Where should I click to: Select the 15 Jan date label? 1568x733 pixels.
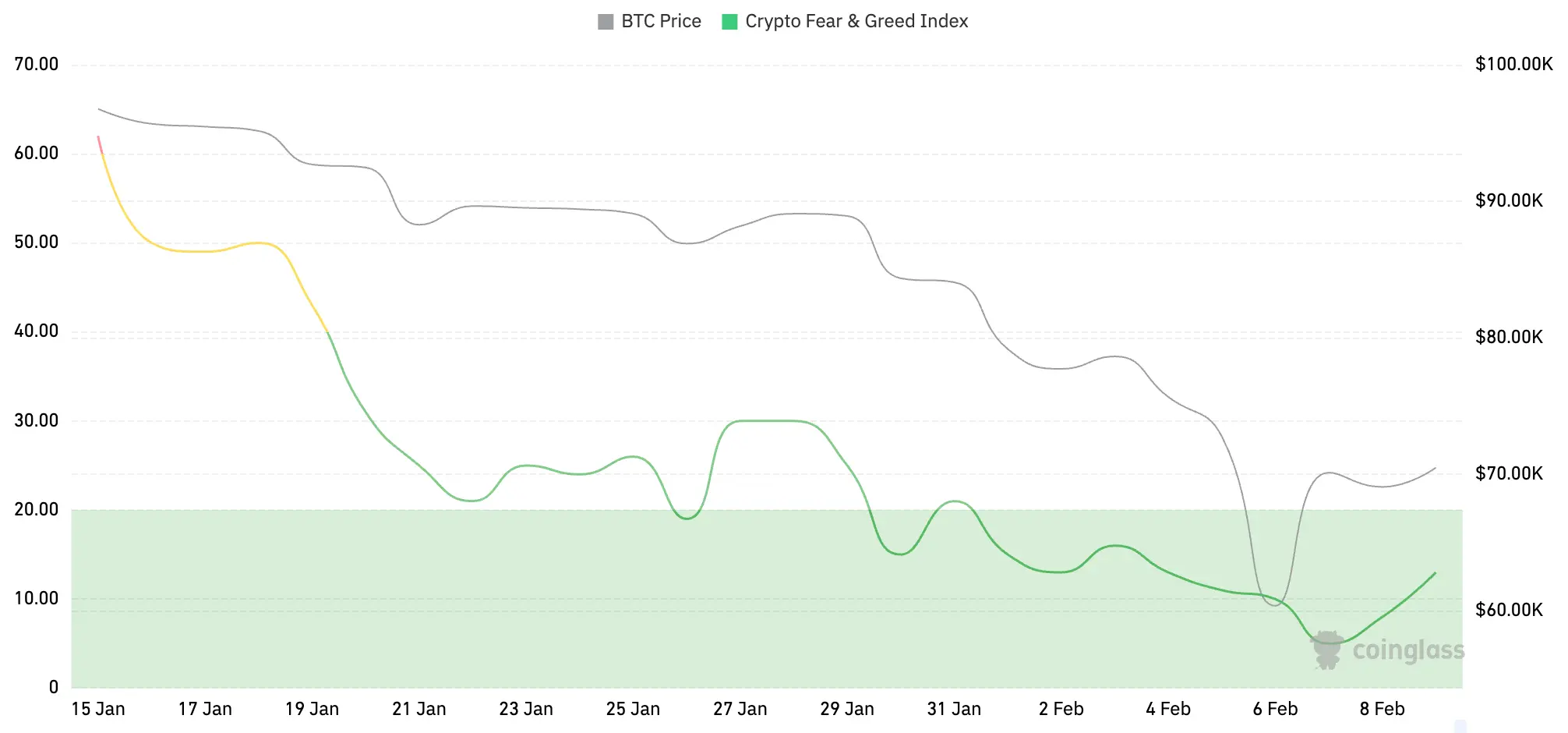[x=98, y=709]
